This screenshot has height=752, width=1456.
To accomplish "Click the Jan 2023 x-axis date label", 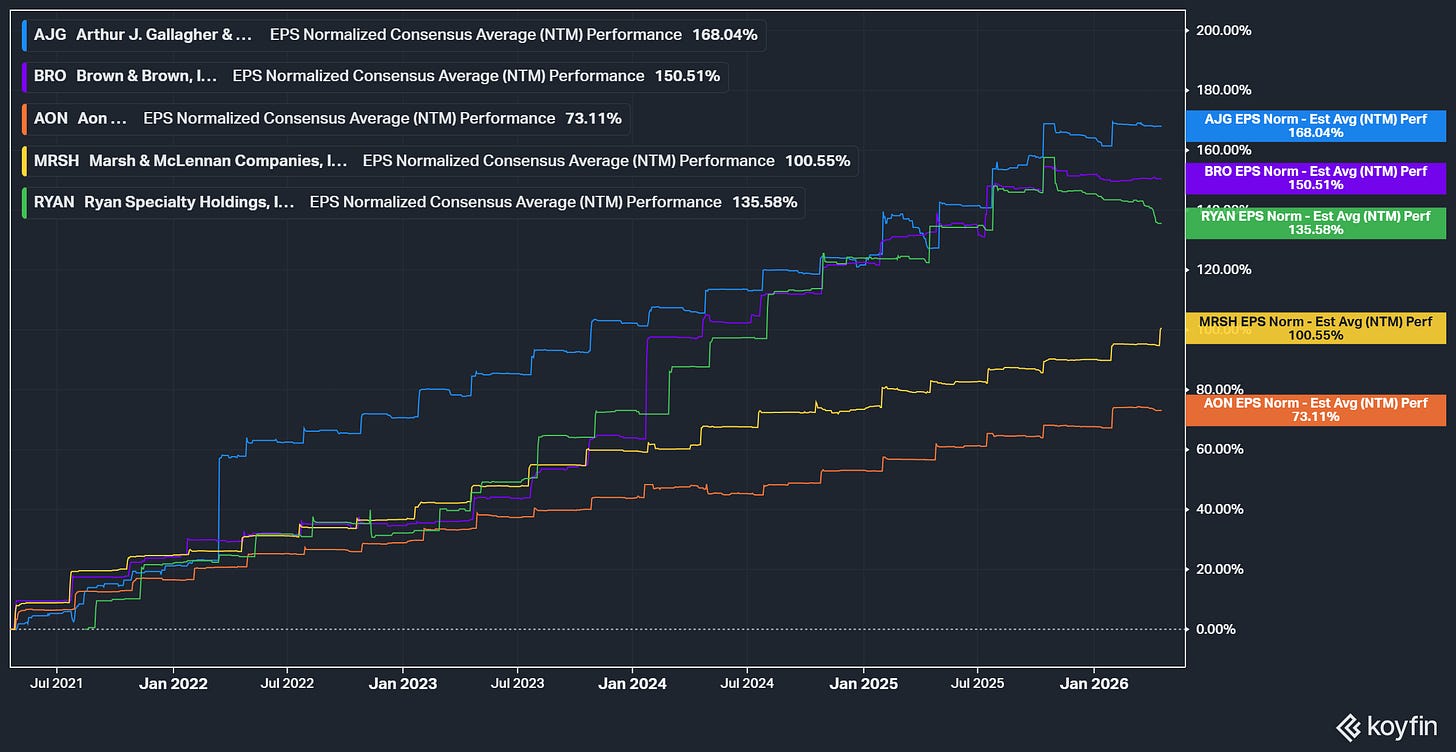I will pos(403,684).
